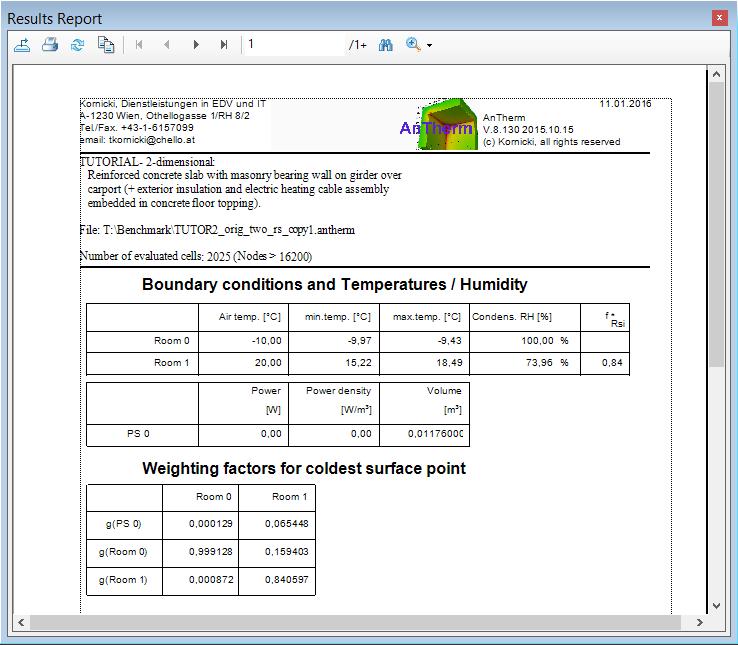
Task: Click the 'TUTORIAL- 2-dimensional:' title line
Action: 147,162
